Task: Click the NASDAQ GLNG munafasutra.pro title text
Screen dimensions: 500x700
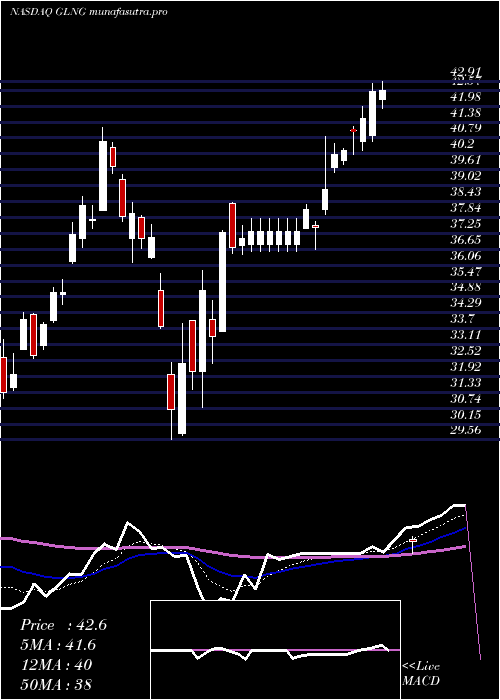Action: tap(89, 12)
